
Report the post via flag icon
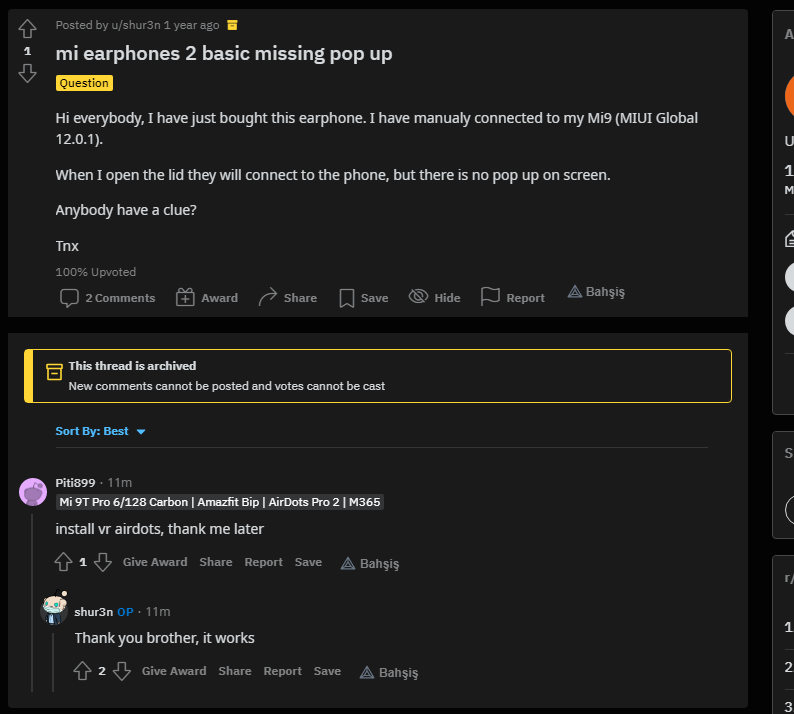(490, 297)
